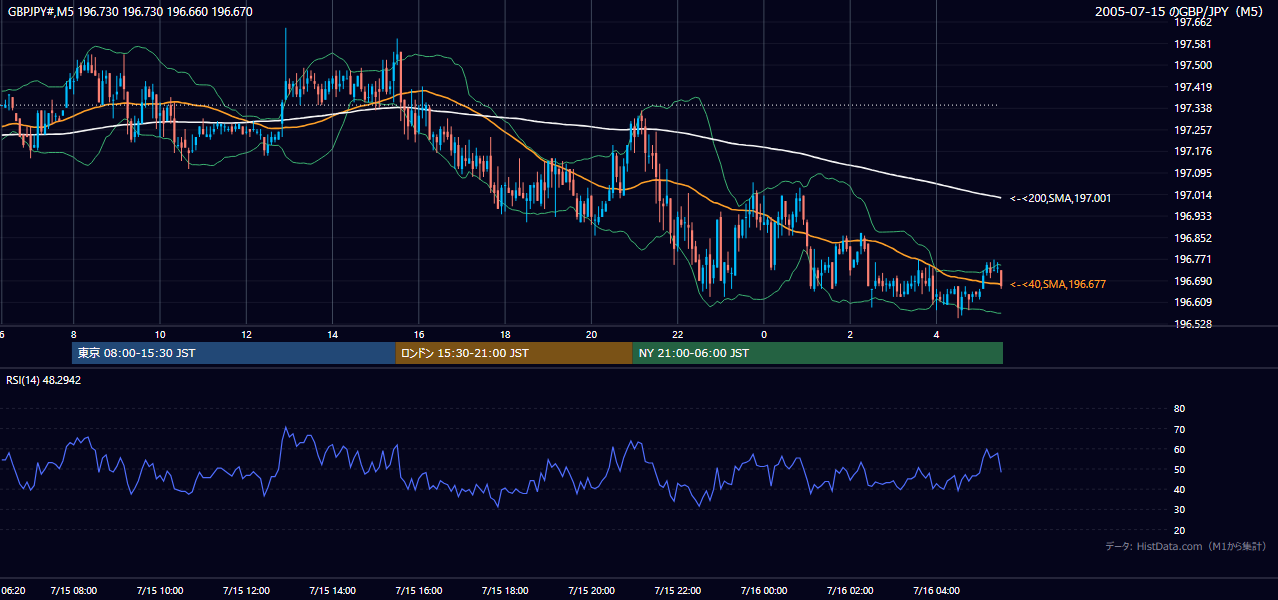
Task: Click price level 196.933 on the scale
Action: pyautogui.click(x=1192, y=216)
